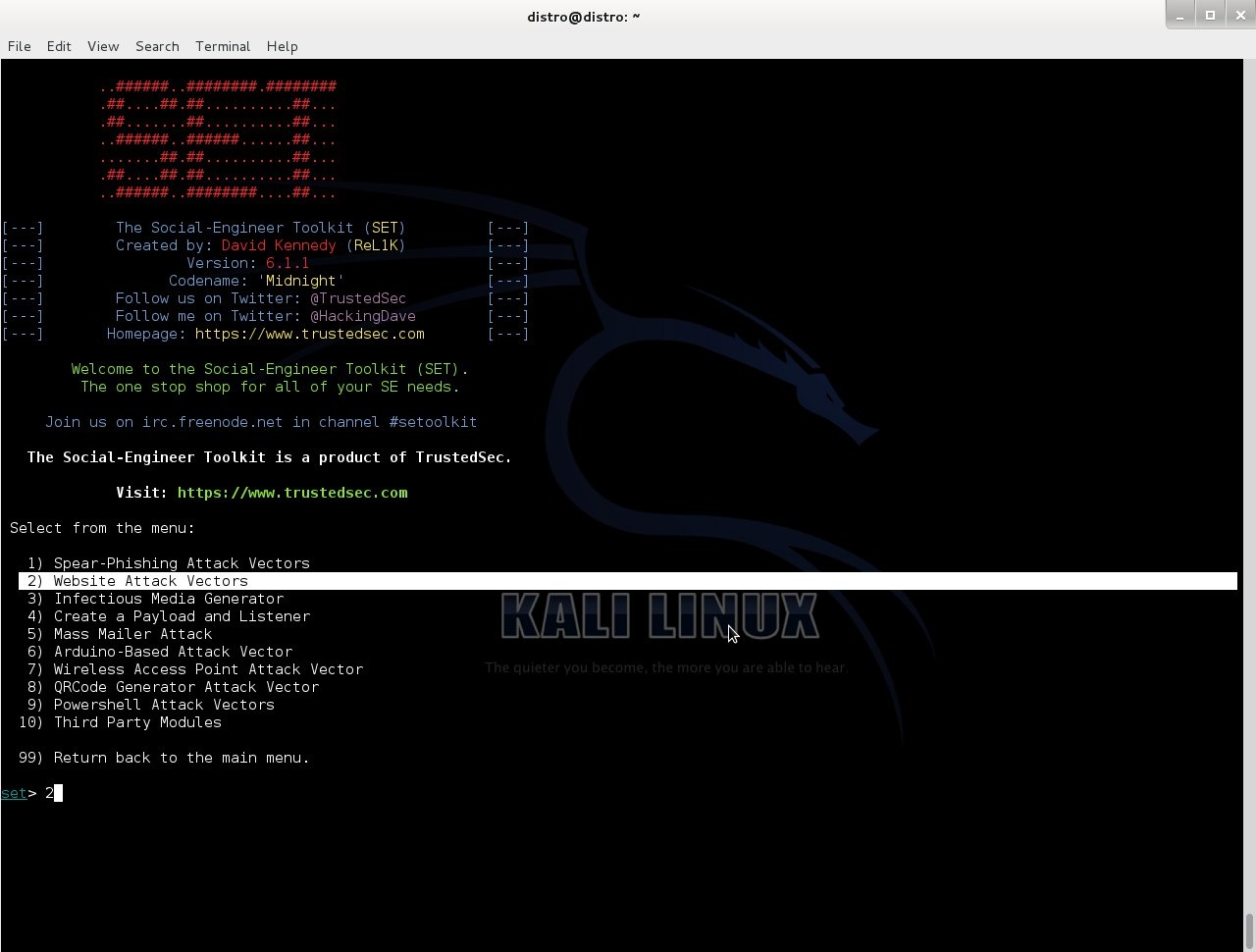Click the '5) Mass Mailer Attack' line

(x=120, y=634)
